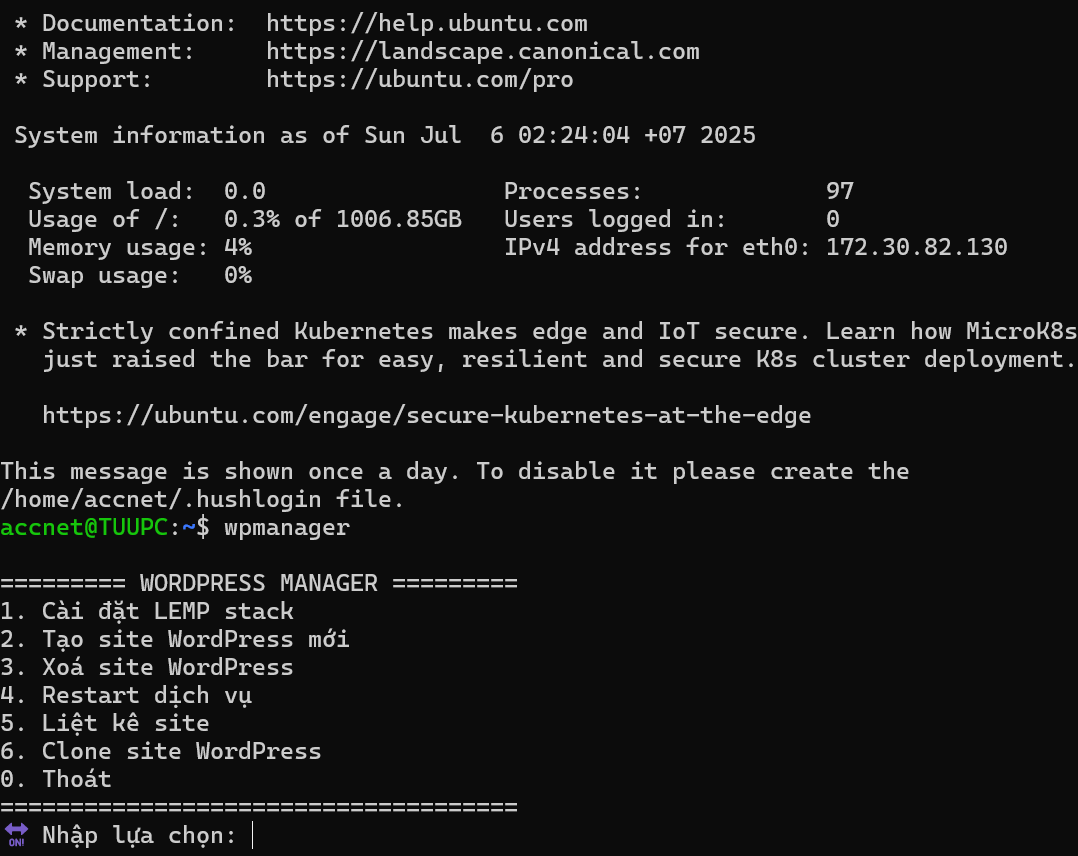1078x856 pixels.
Task: Click the green accnet@TUUPC prompt
Action: click(84, 527)
